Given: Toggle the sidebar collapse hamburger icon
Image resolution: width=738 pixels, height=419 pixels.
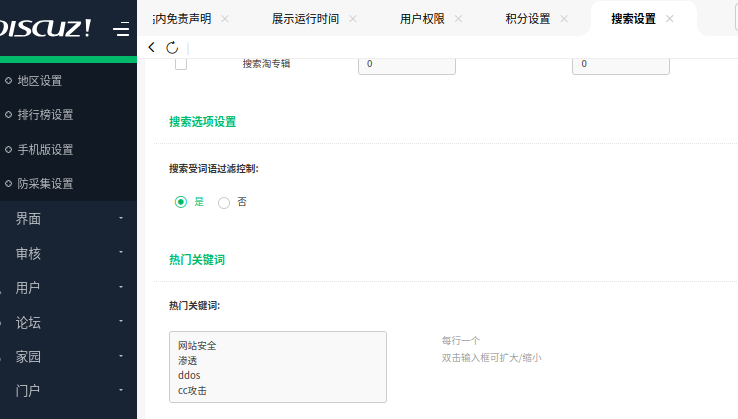Looking at the screenshot, I should [121, 30].
